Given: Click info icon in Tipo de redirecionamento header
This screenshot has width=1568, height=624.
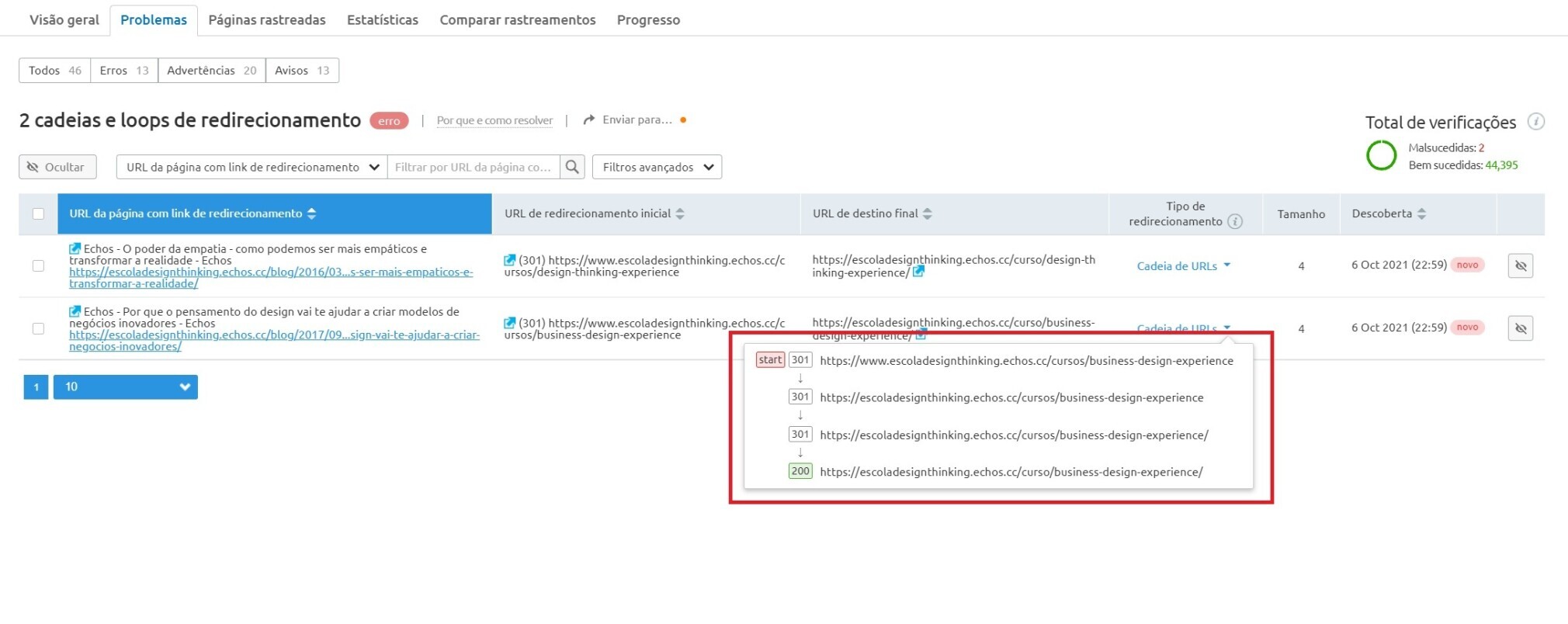Looking at the screenshot, I should click(x=1235, y=222).
